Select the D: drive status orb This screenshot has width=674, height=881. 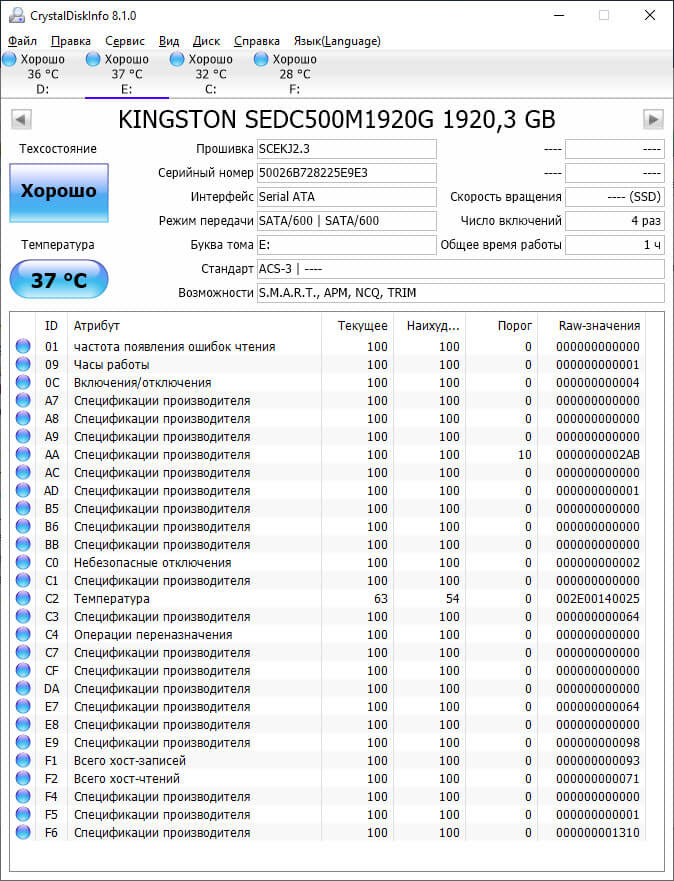(x=10, y=58)
